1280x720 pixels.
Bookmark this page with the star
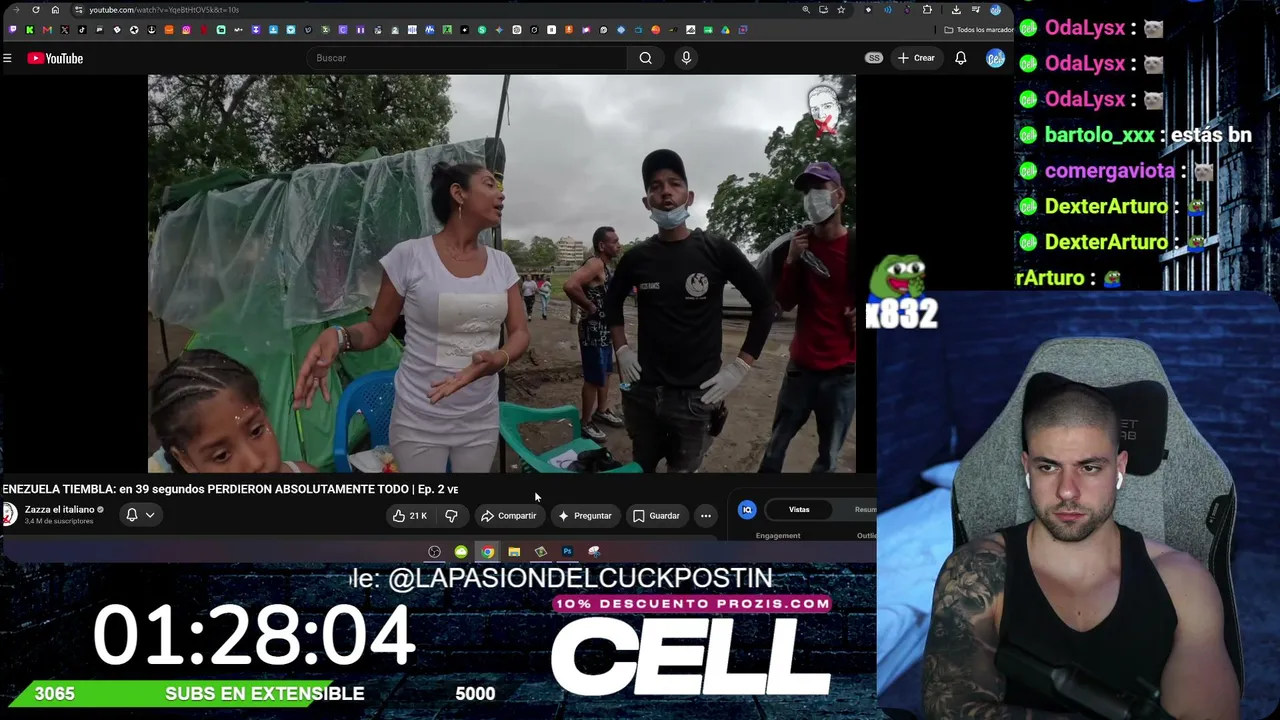(x=841, y=10)
